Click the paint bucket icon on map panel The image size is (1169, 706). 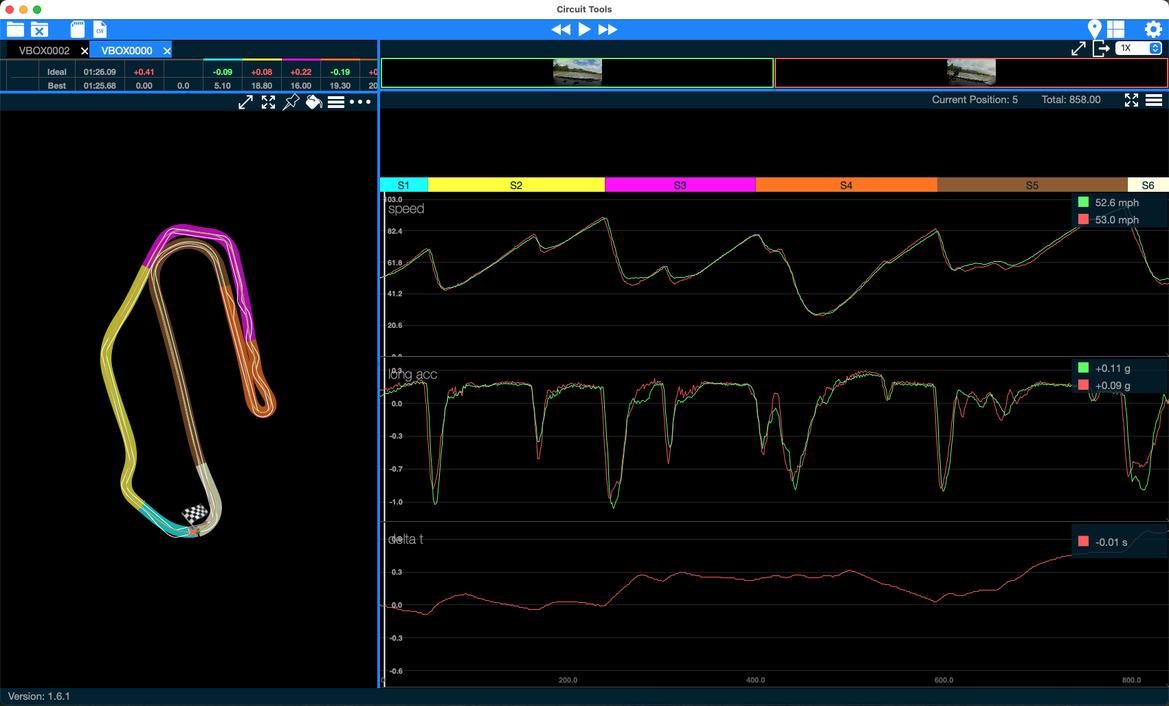click(x=313, y=102)
